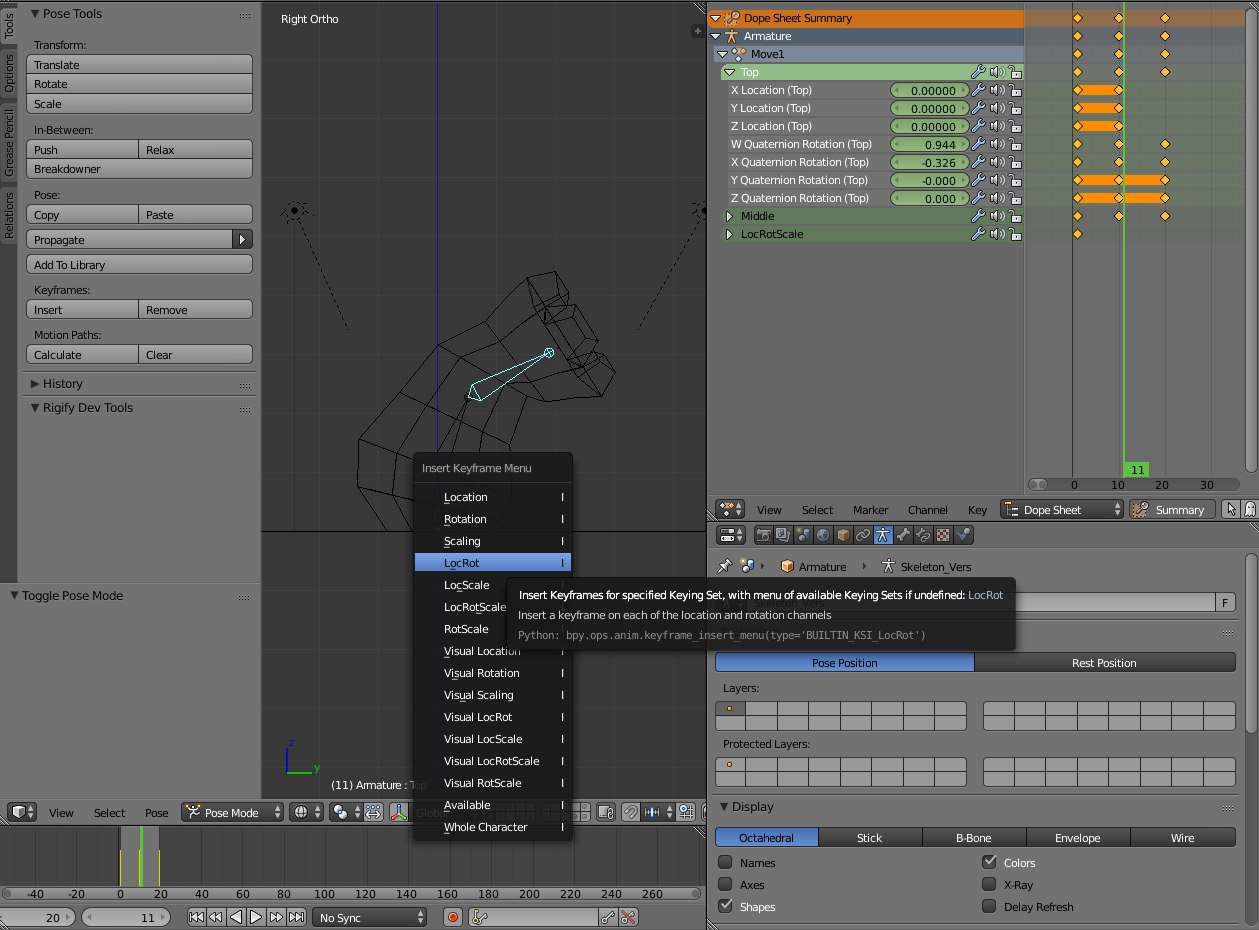Choose Whole Character in Insert Keyframe Menu
This screenshot has width=1259, height=930.
pyautogui.click(x=493, y=827)
